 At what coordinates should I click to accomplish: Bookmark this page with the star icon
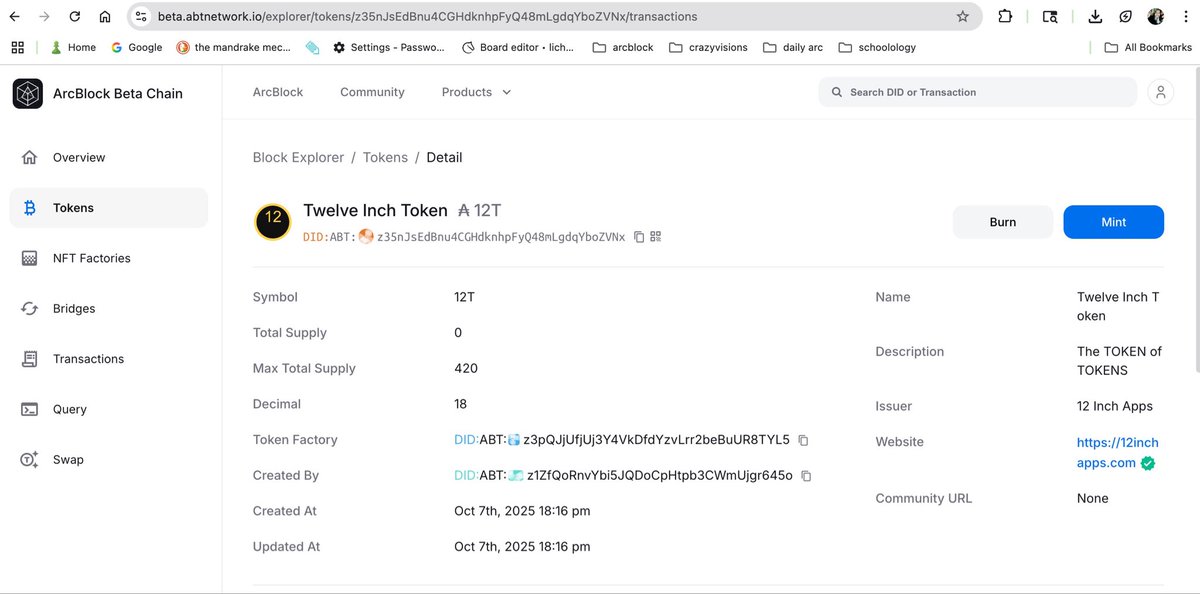(x=962, y=17)
